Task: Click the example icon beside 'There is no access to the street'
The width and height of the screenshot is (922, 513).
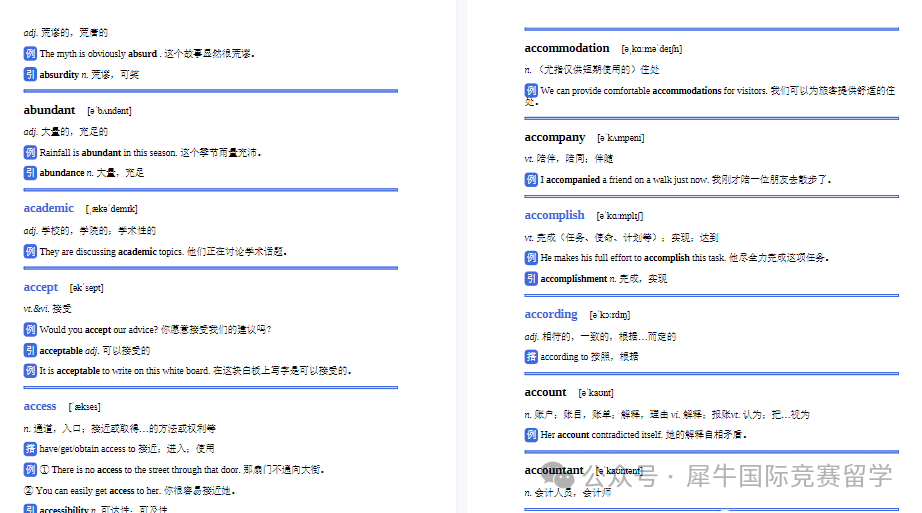Action: point(30,469)
